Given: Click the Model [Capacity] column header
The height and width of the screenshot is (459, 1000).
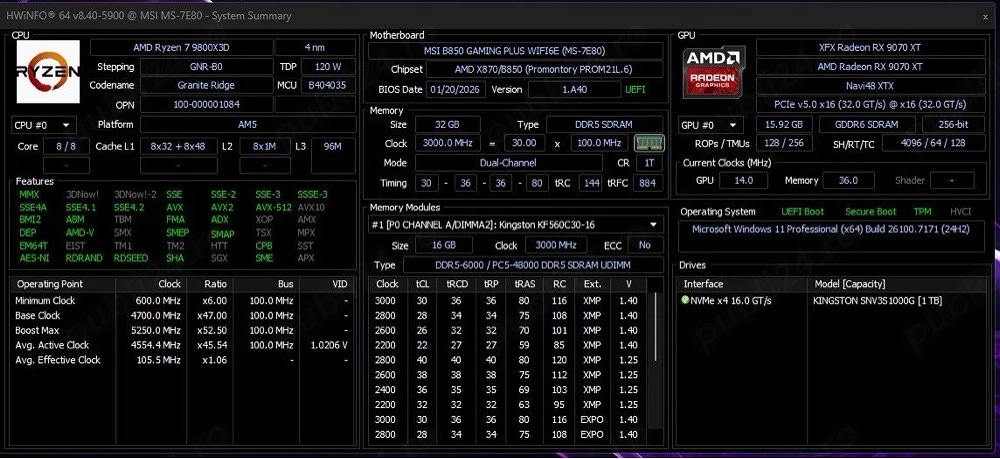Looking at the screenshot, I should (848, 284).
